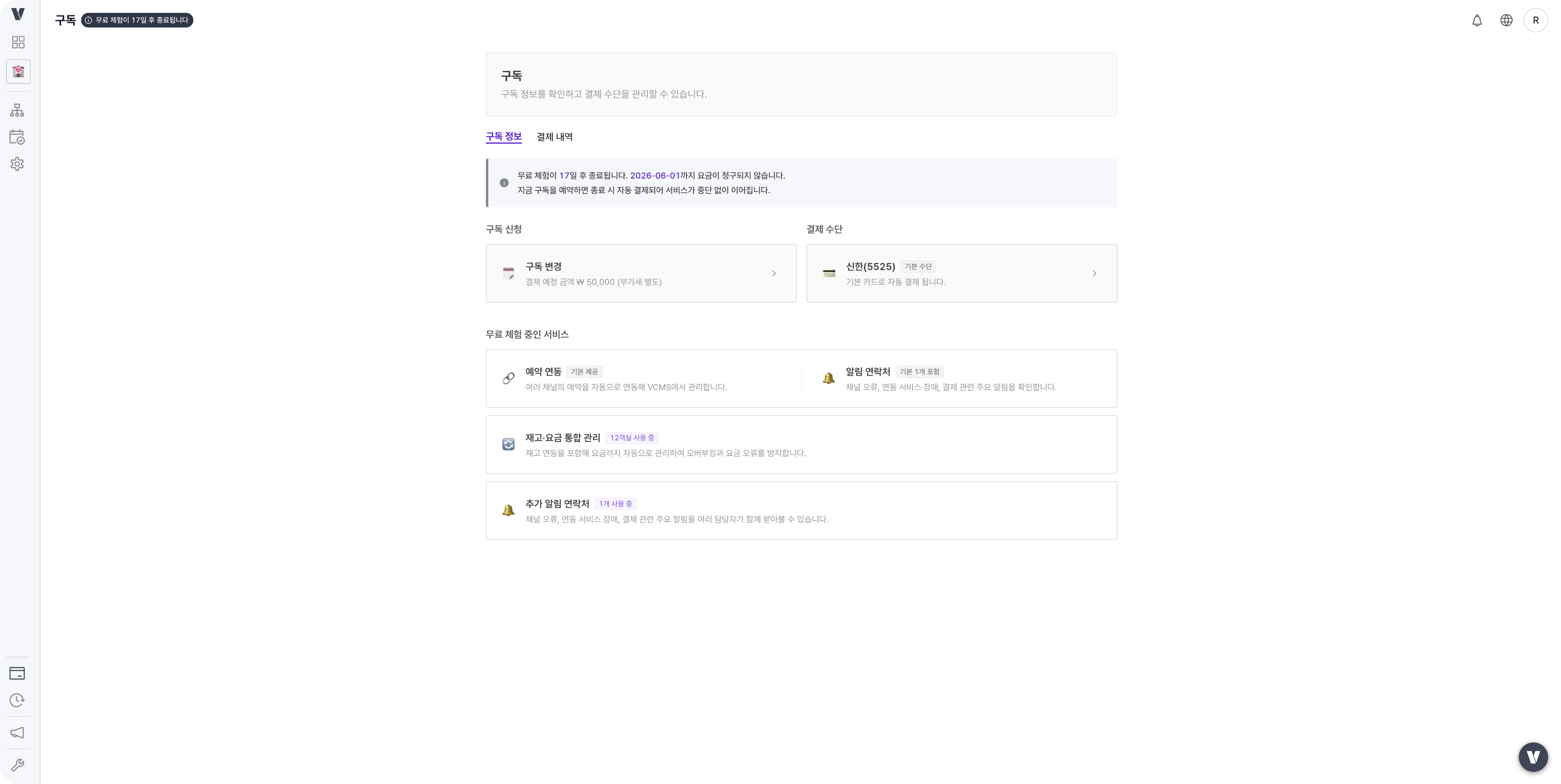1561x784 pixels.
Task: Click the 재고·요금 통합 관리 title
Action: (x=563, y=437)
